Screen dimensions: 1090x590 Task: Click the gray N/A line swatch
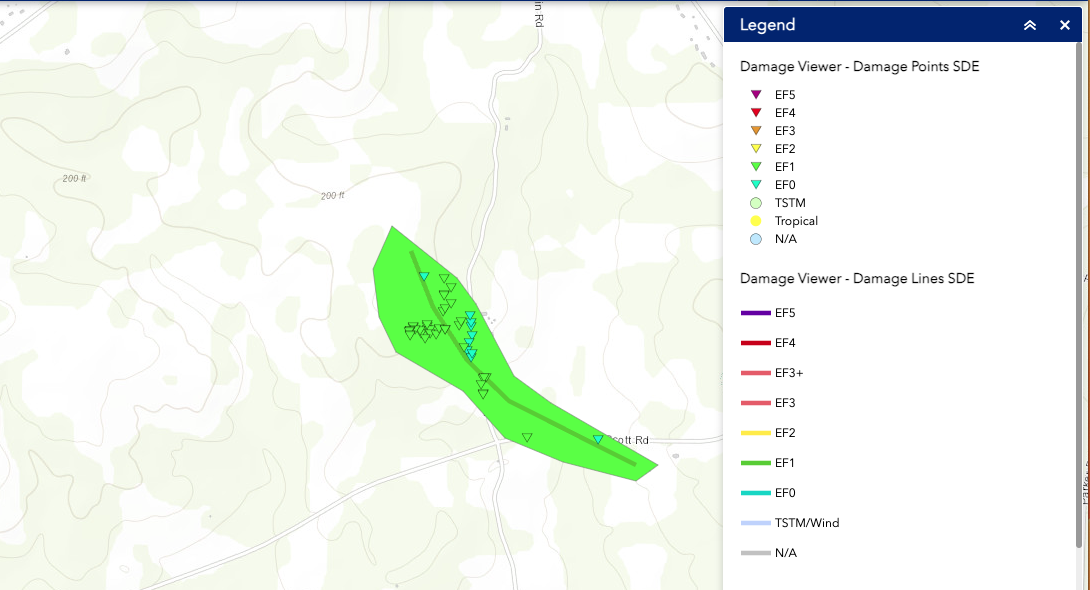[756, 553]
